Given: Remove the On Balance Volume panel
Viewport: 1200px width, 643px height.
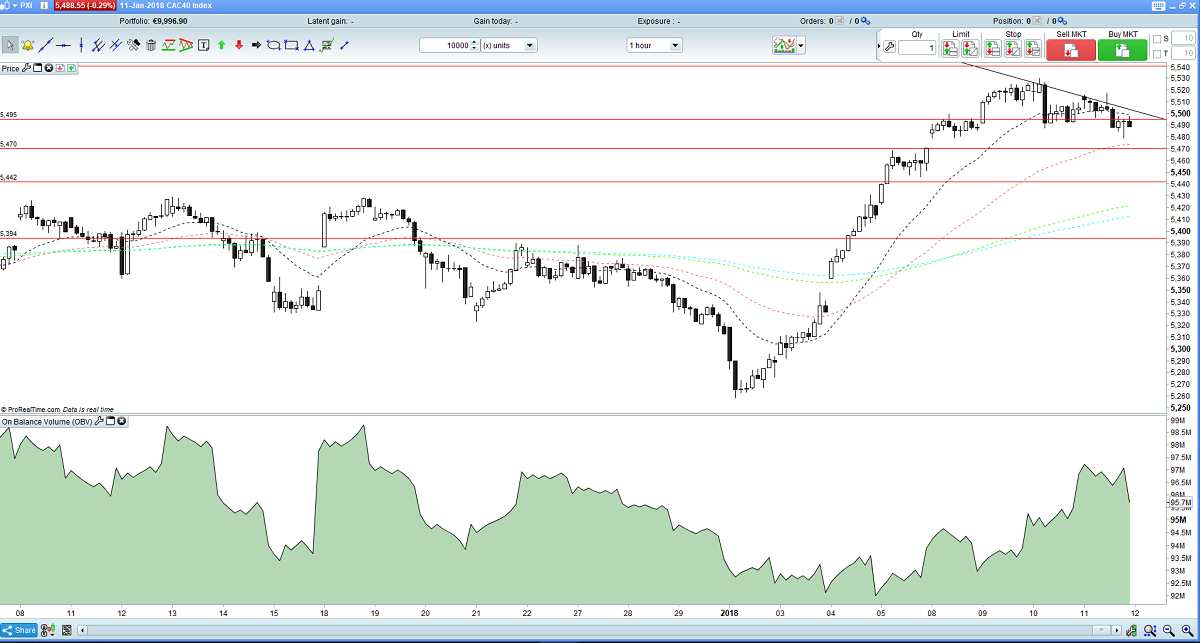Looking at the screenshot, I should (121, 422).
